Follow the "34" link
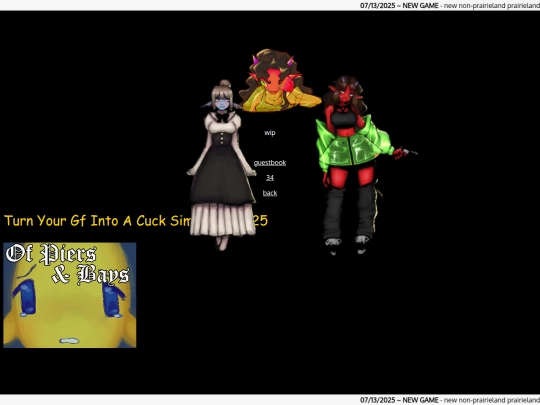540x405 pixels. tap(270, 178)
